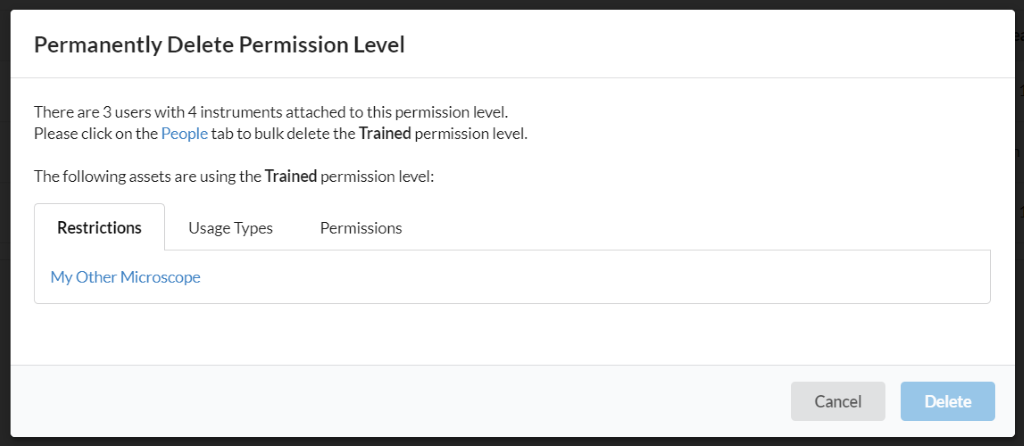Click the empty footer area left of Cancel

click(400, 401)
